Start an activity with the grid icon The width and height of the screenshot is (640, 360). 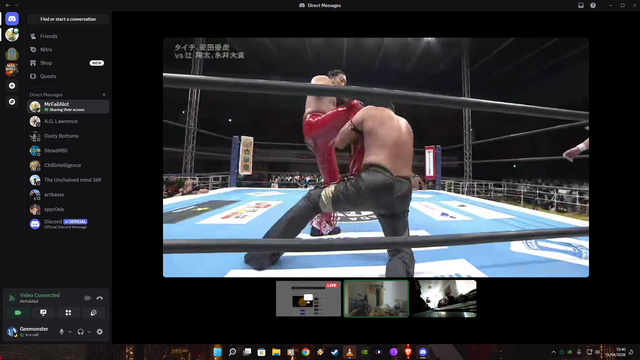point(68,313)
